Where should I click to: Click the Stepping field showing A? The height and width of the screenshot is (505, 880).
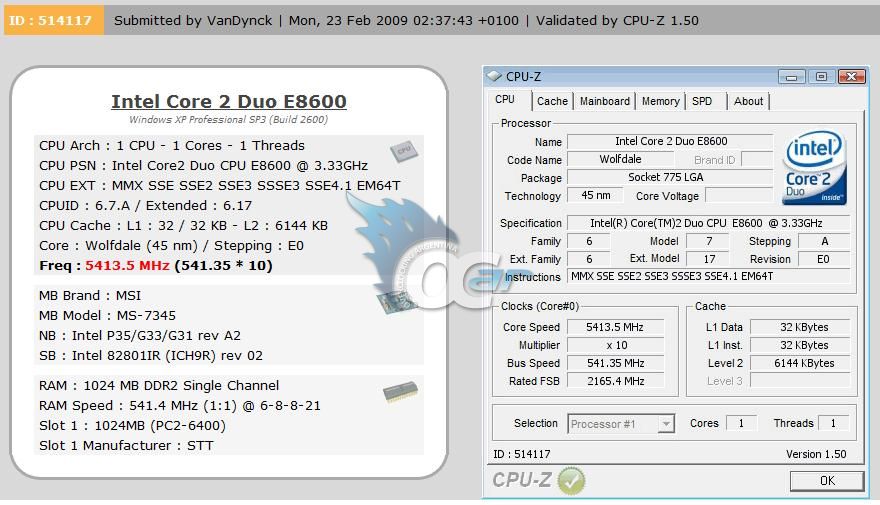click(x=823, y=241)
